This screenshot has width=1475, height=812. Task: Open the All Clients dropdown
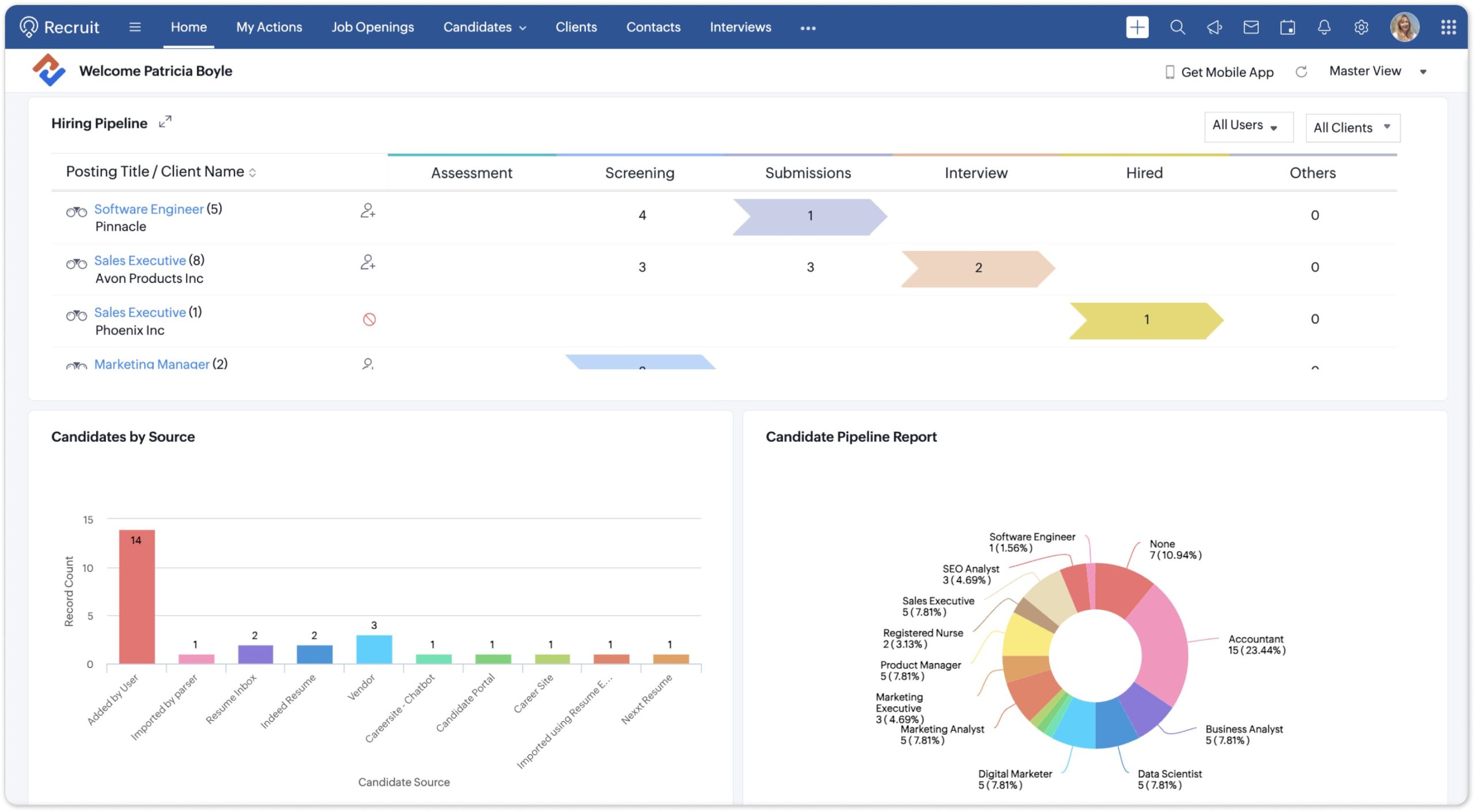tap(1352, 127)
